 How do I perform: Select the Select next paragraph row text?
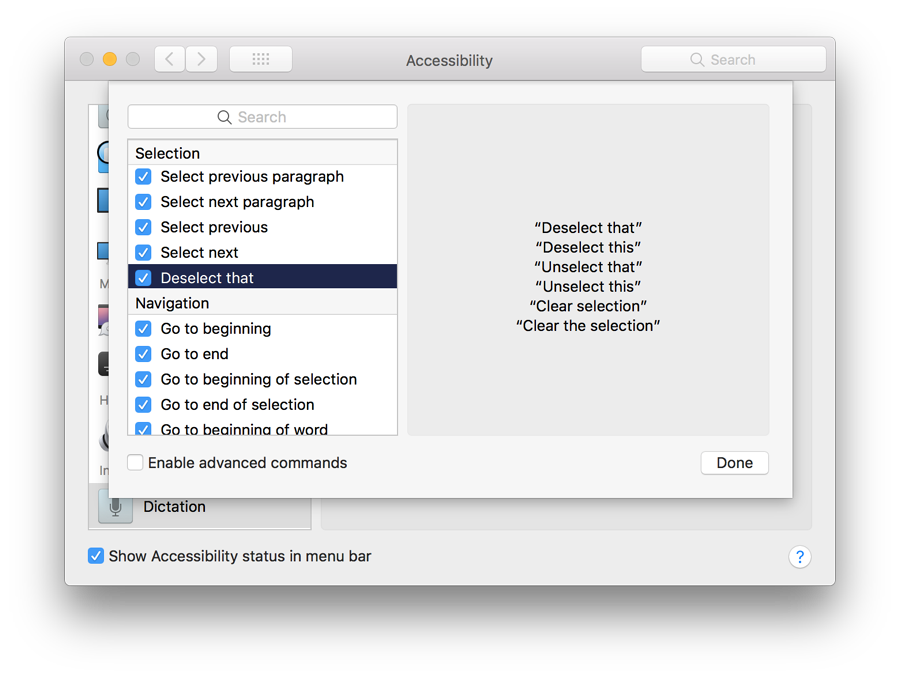[237, 202]
